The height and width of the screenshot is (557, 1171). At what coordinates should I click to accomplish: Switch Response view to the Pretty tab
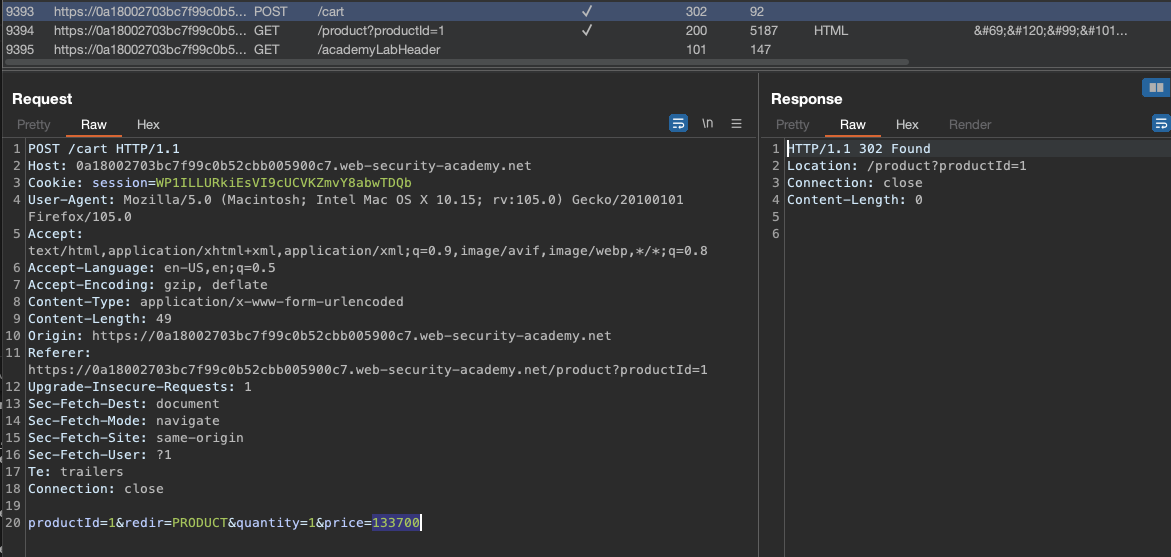coord(793,125)
